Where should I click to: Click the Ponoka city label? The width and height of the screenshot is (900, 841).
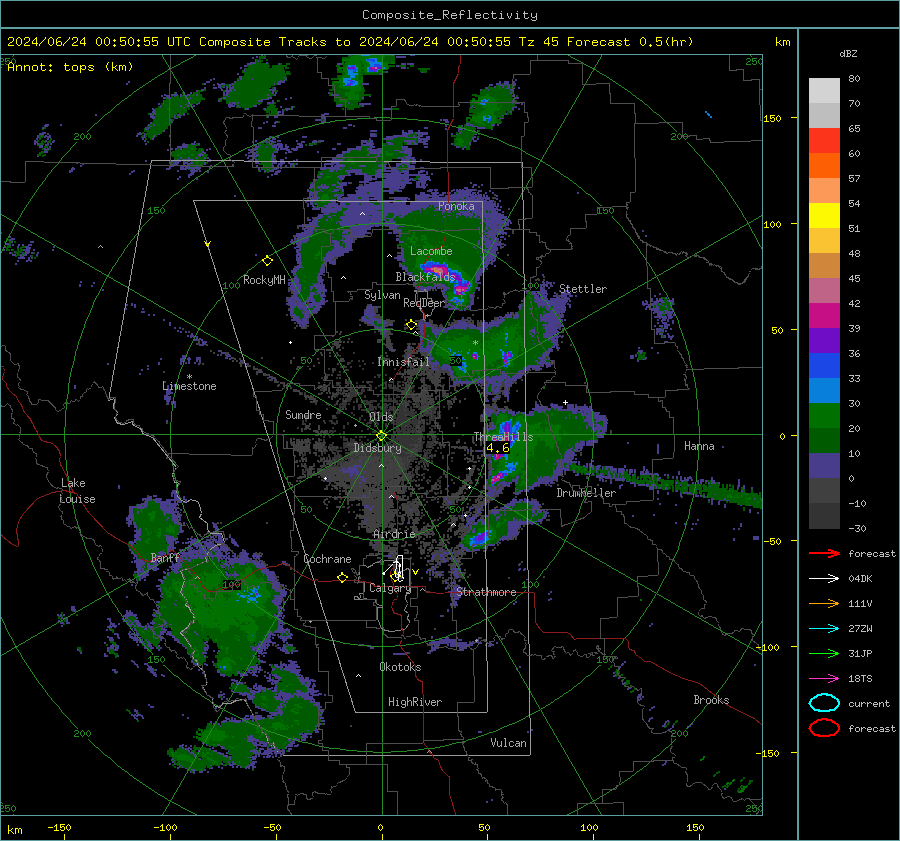[456, 206]
